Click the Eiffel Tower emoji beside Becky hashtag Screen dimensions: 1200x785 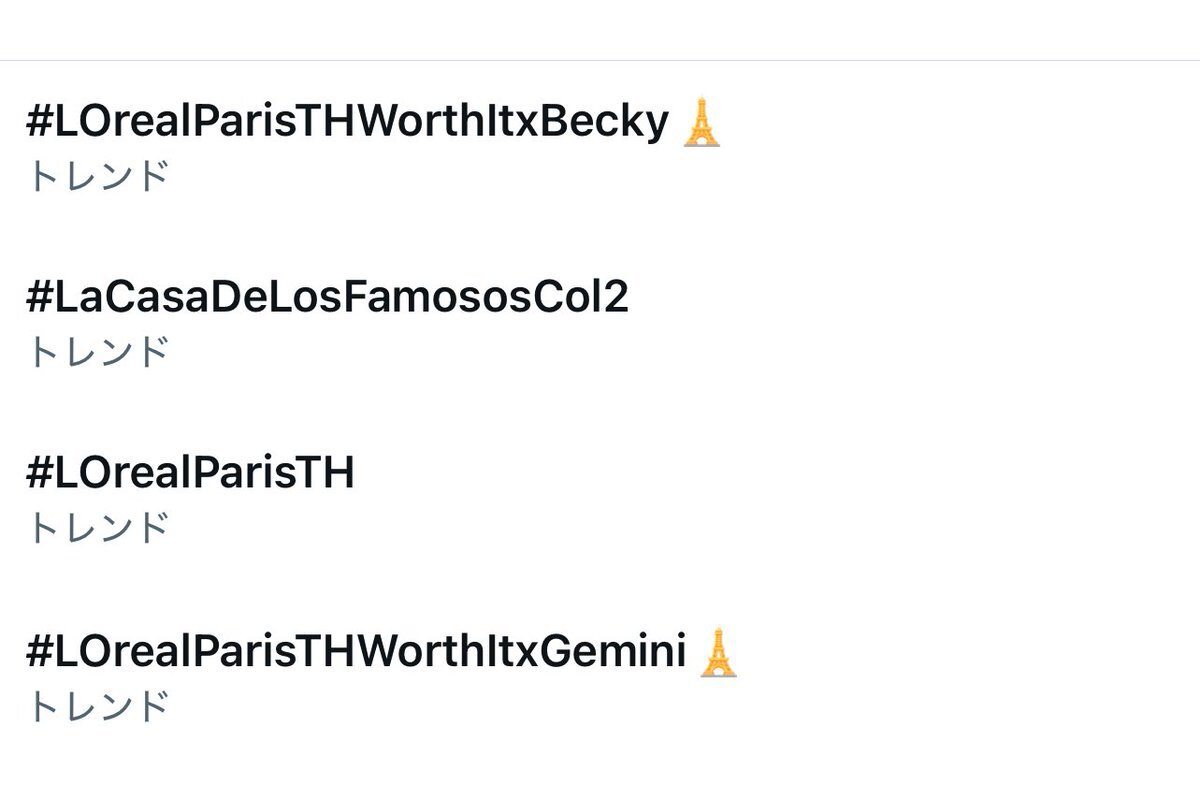point(701,122)
